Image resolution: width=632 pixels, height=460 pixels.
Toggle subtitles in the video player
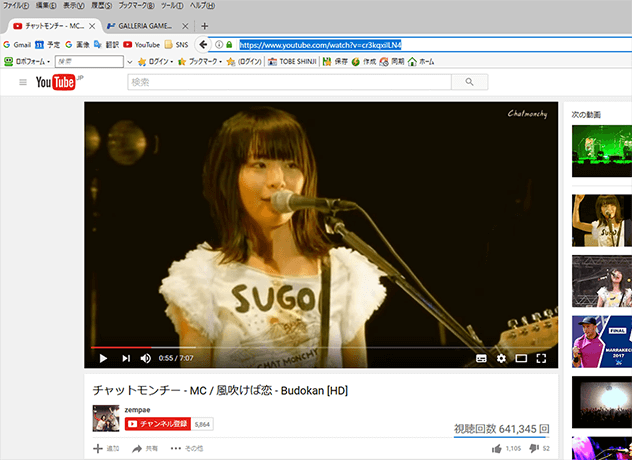tap(481, 358)
